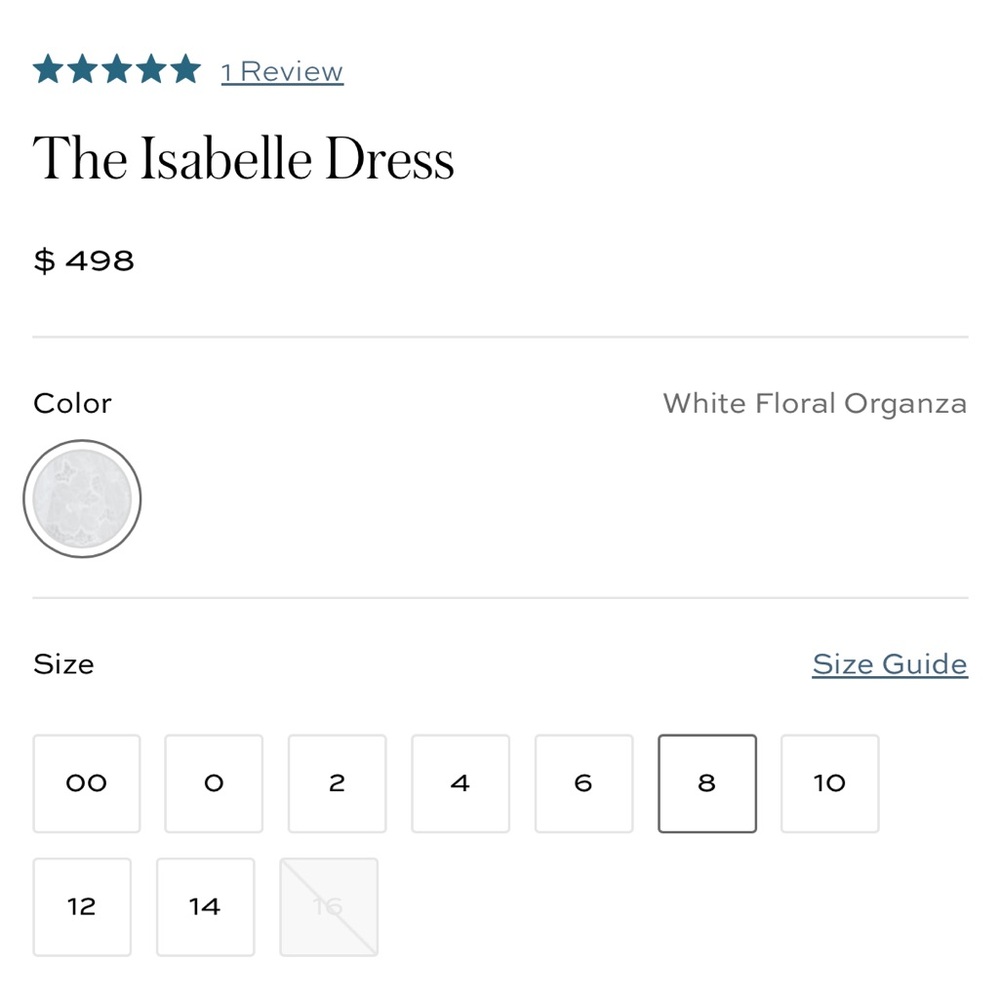Select size 8

click(707, 783)
